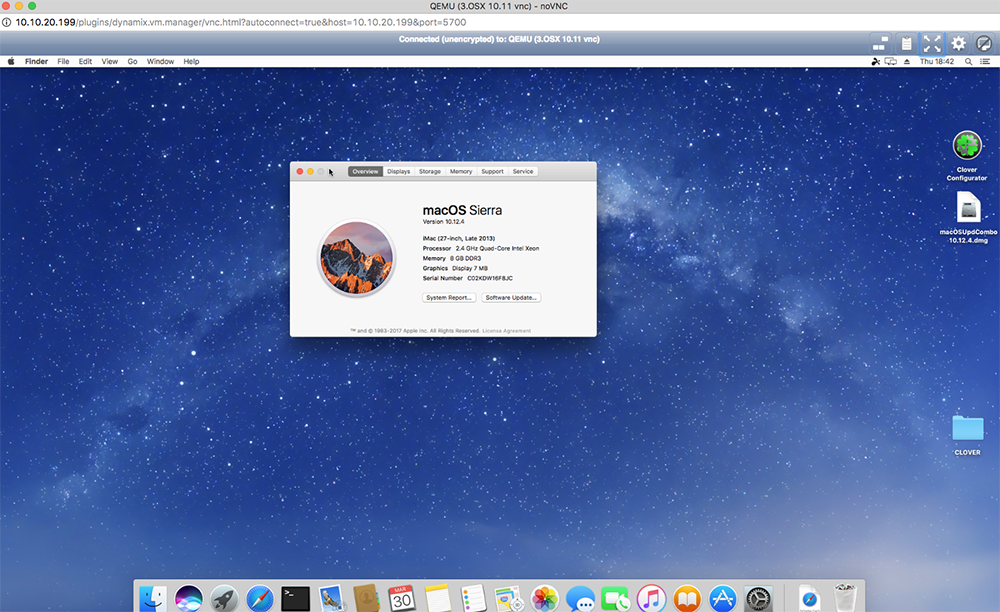1000x612 pixels.
Task: Open the Apple menu
Action: point(11,61)
